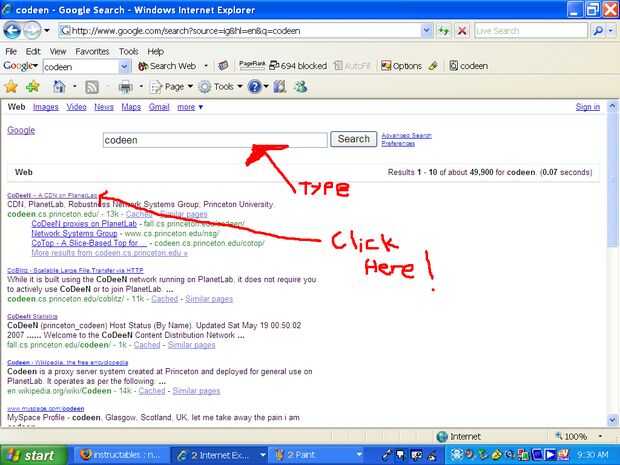Click the Video link on Google
620x465 pixels.
[x=76, y=107]
